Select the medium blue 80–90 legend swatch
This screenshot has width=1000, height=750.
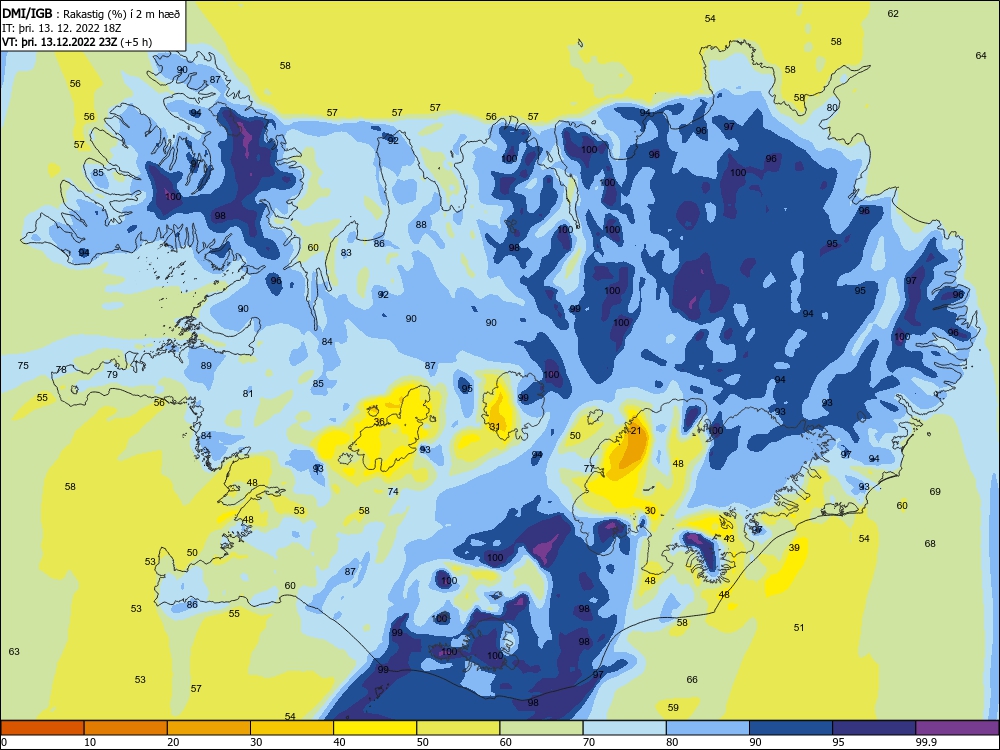pos(708,728)
